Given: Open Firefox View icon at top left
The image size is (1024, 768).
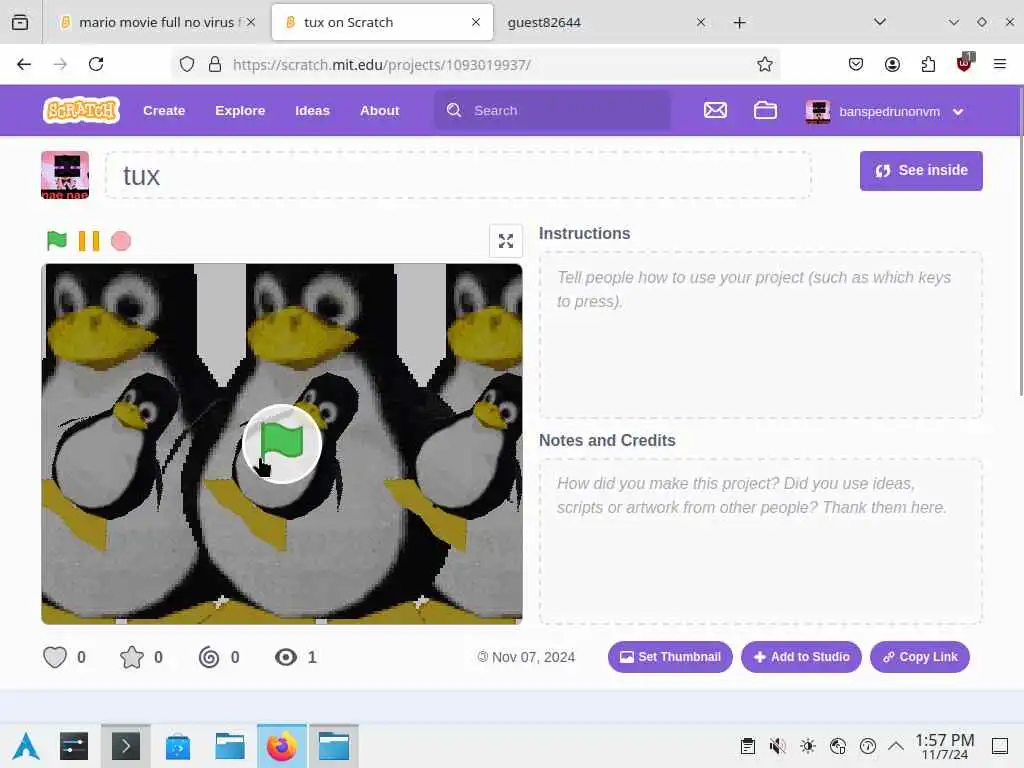Looking at the screenshot, I should (20, 22).
